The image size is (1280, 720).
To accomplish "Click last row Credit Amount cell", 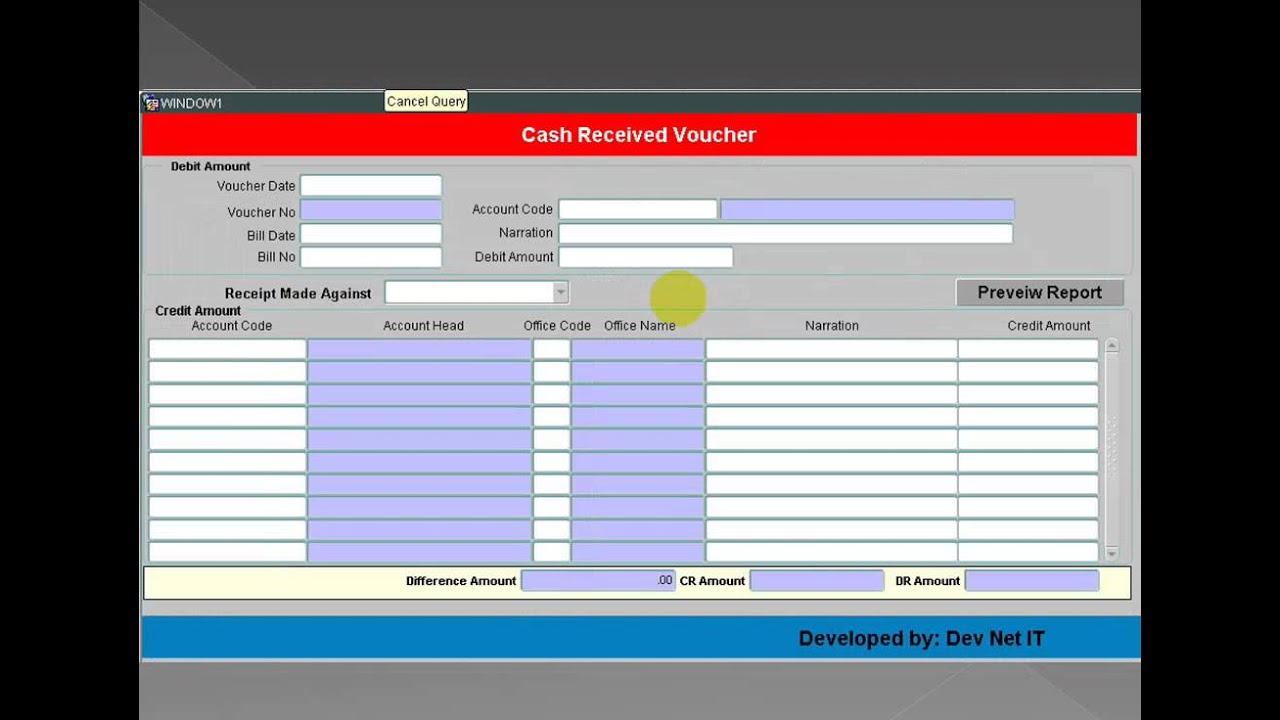I will click(x=1028, y=552).
